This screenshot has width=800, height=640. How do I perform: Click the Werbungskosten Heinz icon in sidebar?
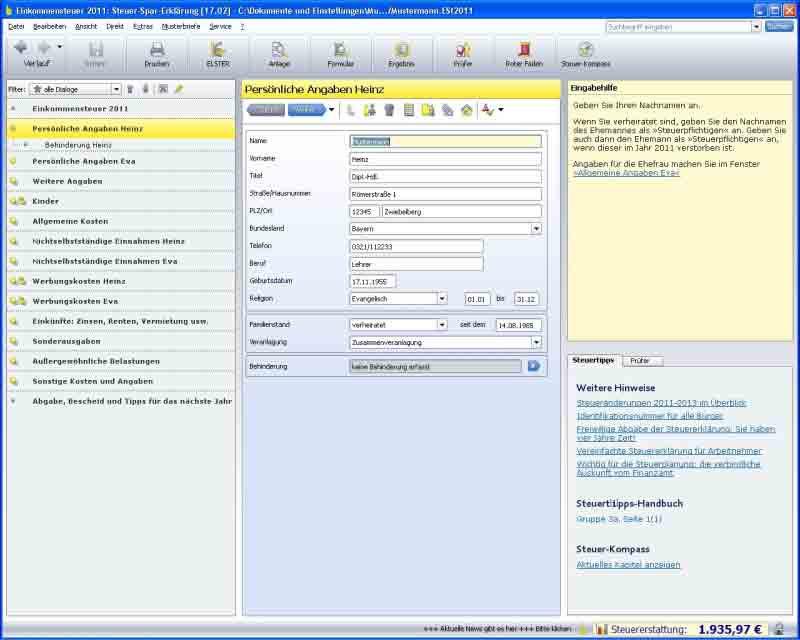point(18,281)
